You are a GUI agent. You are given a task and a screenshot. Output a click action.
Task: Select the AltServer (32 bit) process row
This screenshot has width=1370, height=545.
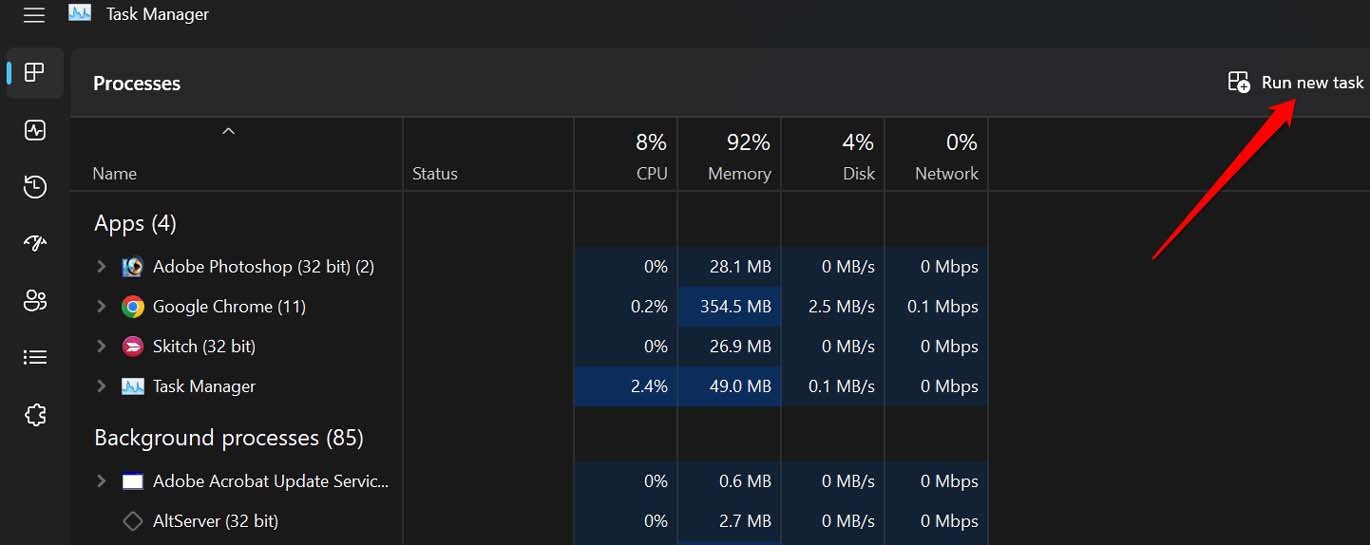click(215, 521)
